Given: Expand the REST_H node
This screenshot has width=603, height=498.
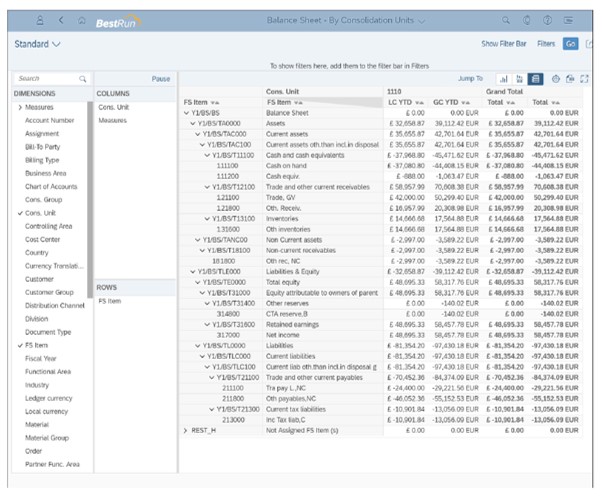Looking at the screenshot, I should 186,430.
